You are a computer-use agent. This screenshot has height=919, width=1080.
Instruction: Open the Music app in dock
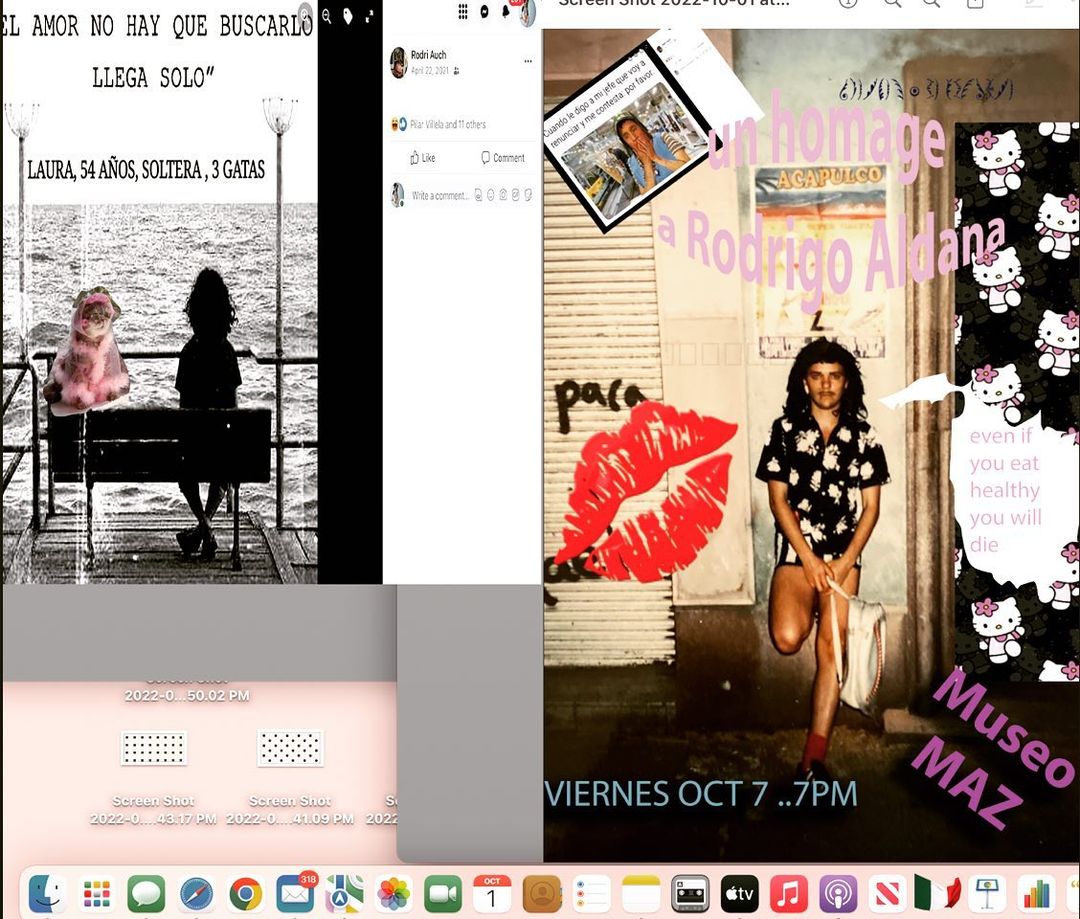click(x=788, y=893)
